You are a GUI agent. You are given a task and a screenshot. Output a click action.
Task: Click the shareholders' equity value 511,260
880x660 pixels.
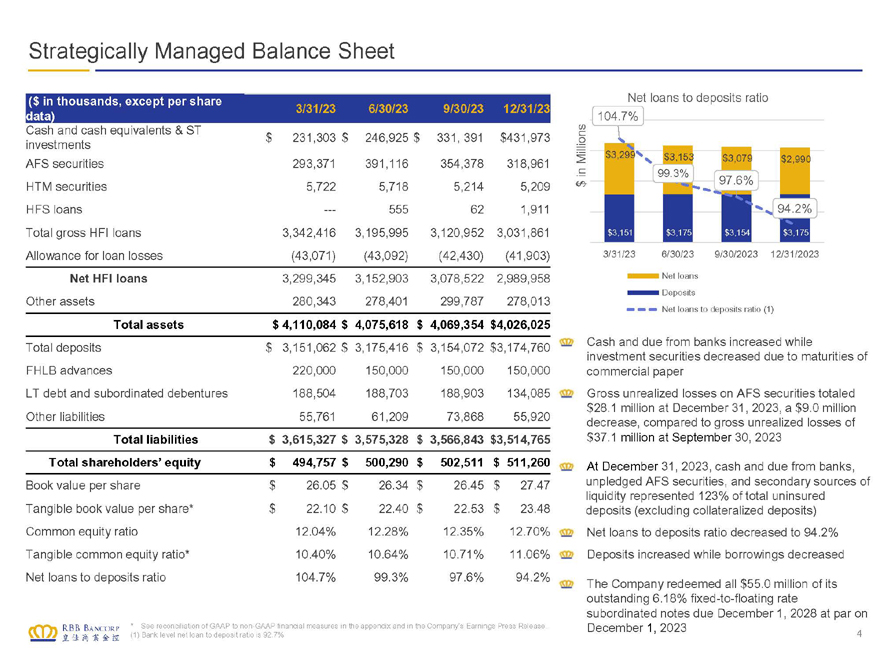(528, 463)
